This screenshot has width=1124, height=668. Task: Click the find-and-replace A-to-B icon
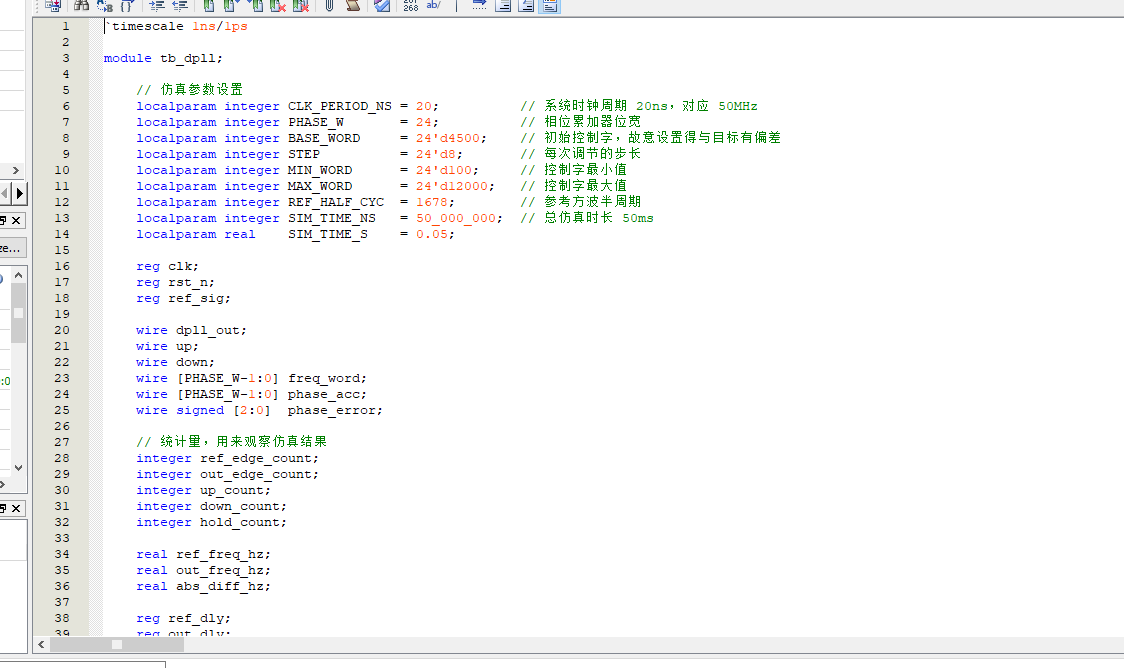[105, 6]
